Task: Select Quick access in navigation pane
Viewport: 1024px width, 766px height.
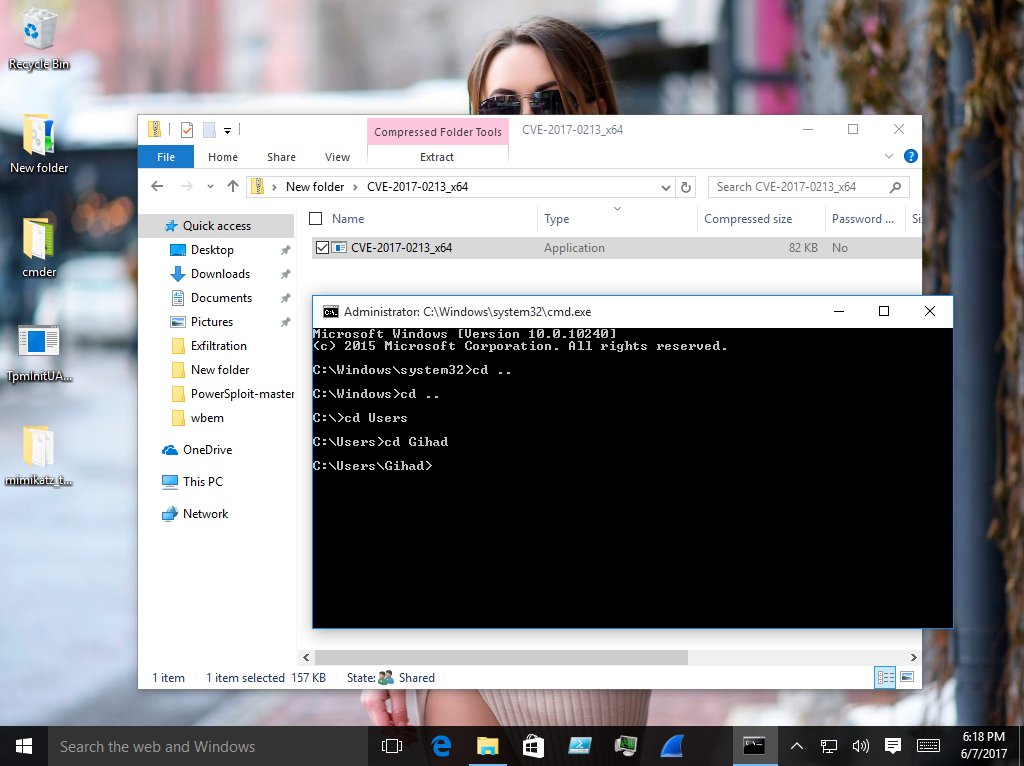Action: (x=216, y=226)
